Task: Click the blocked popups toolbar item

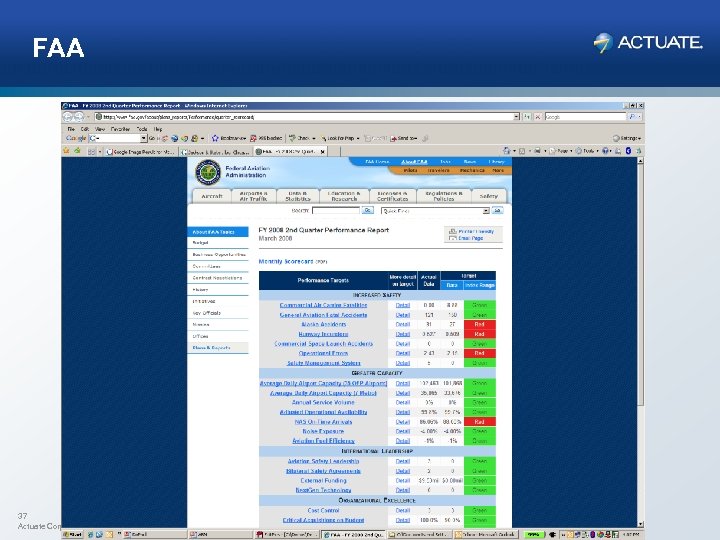Action: (x=266, y=138)
